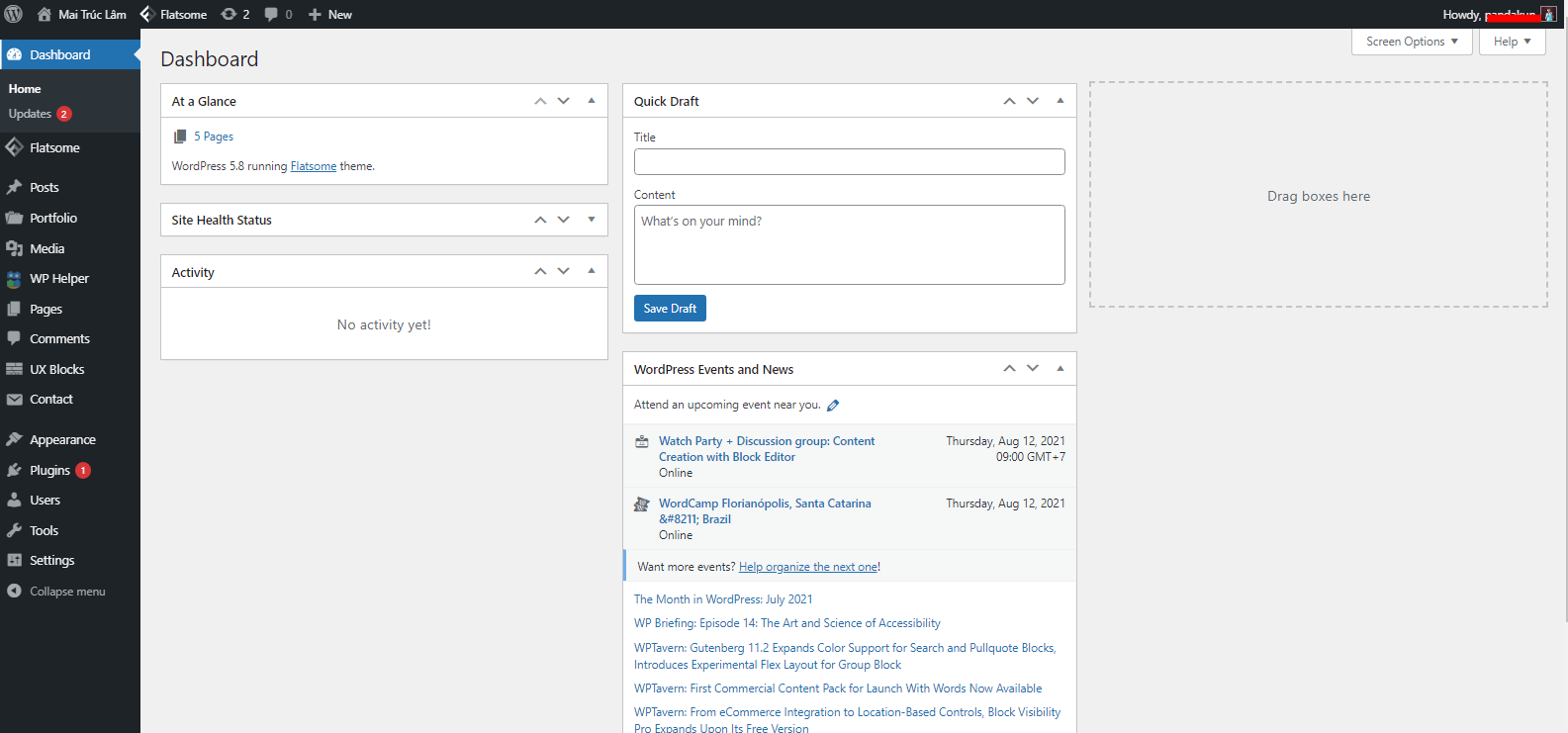Image resolution: width=1568 pixels, height=733 pixels.
Task: Open the Comments sidebar menu
Action: pyautogui.click(x=69, y=338)
